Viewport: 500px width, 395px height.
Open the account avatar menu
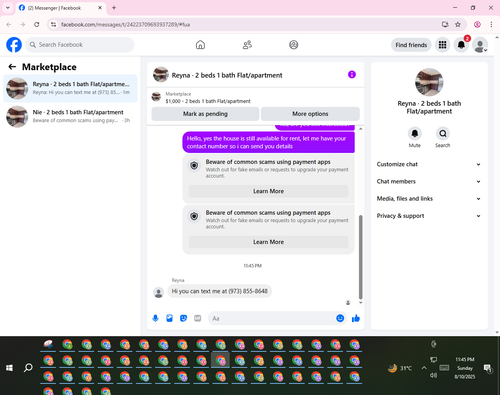(x=480, y=45)
